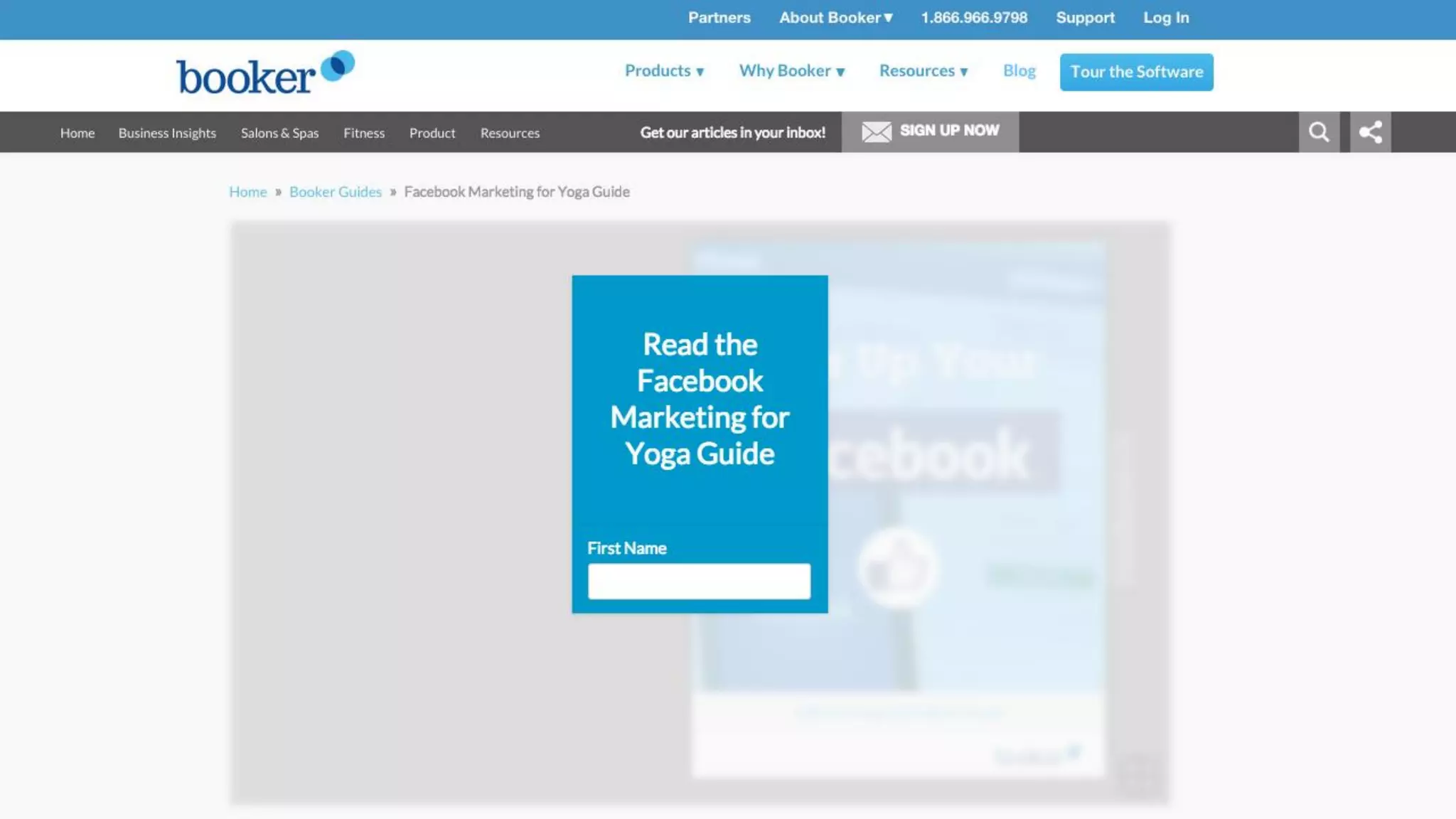Image resolution: width=1456 pixels, height=819 pixels.
Task: Click the search magnifier icon
Action: 1319,132
